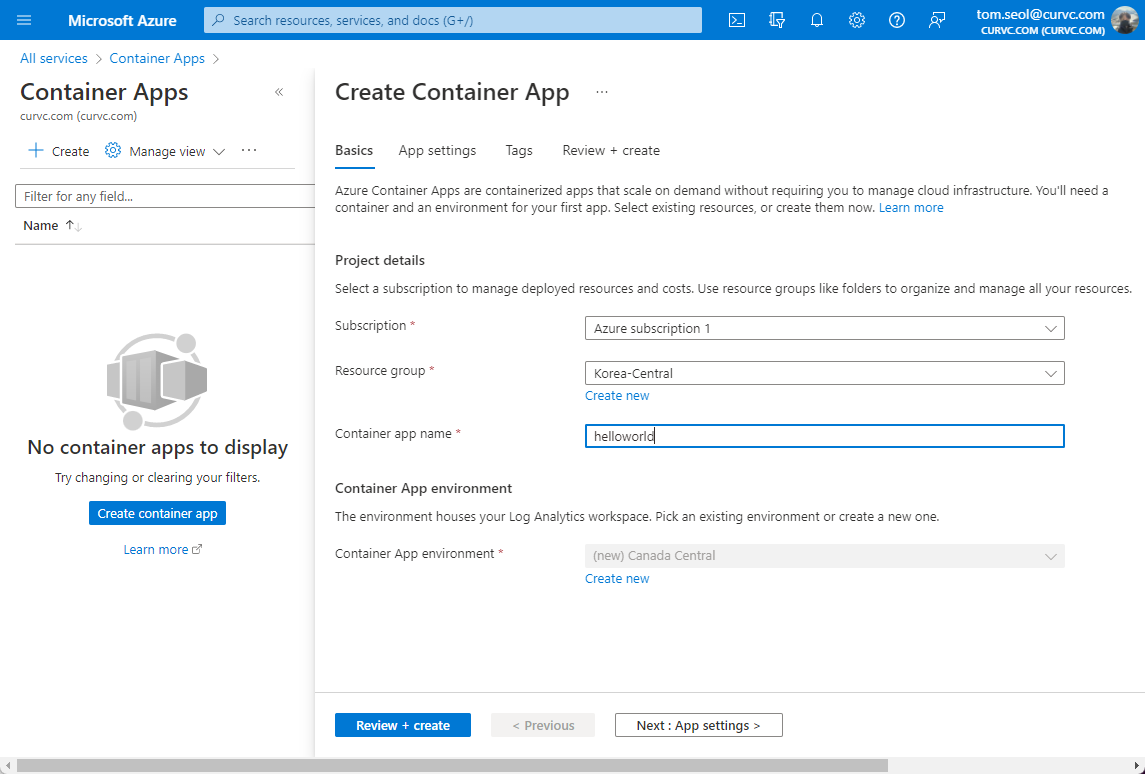Viewport: 1145px width, 774px height.
Task: Click the Previous button
Action: click(543, 725)
